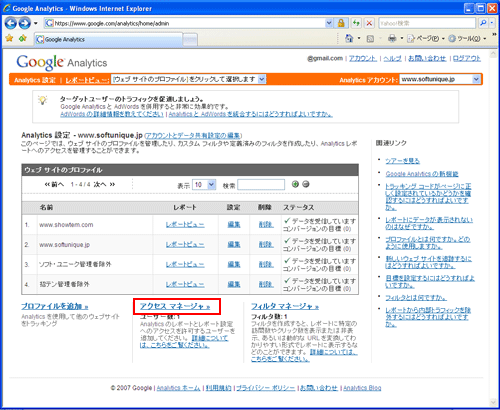The image size is (500, 410).
Task: Expand the Analytics アカウント dropdown
Action: 476,79
